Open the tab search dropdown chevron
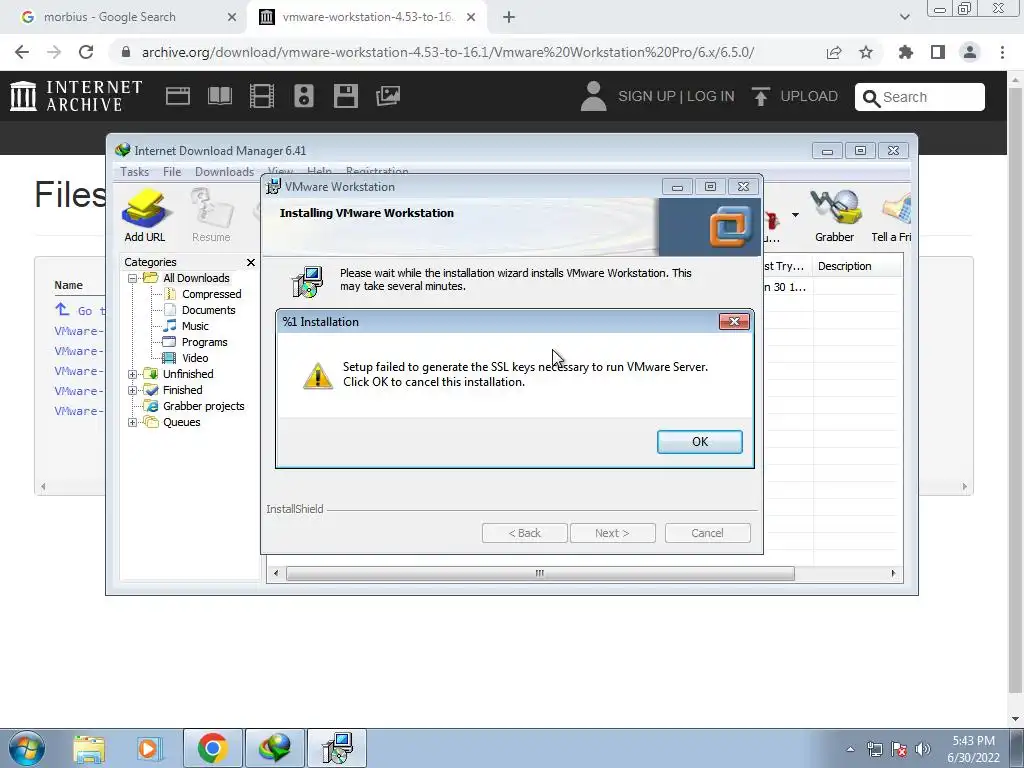 tap(904, 17)
